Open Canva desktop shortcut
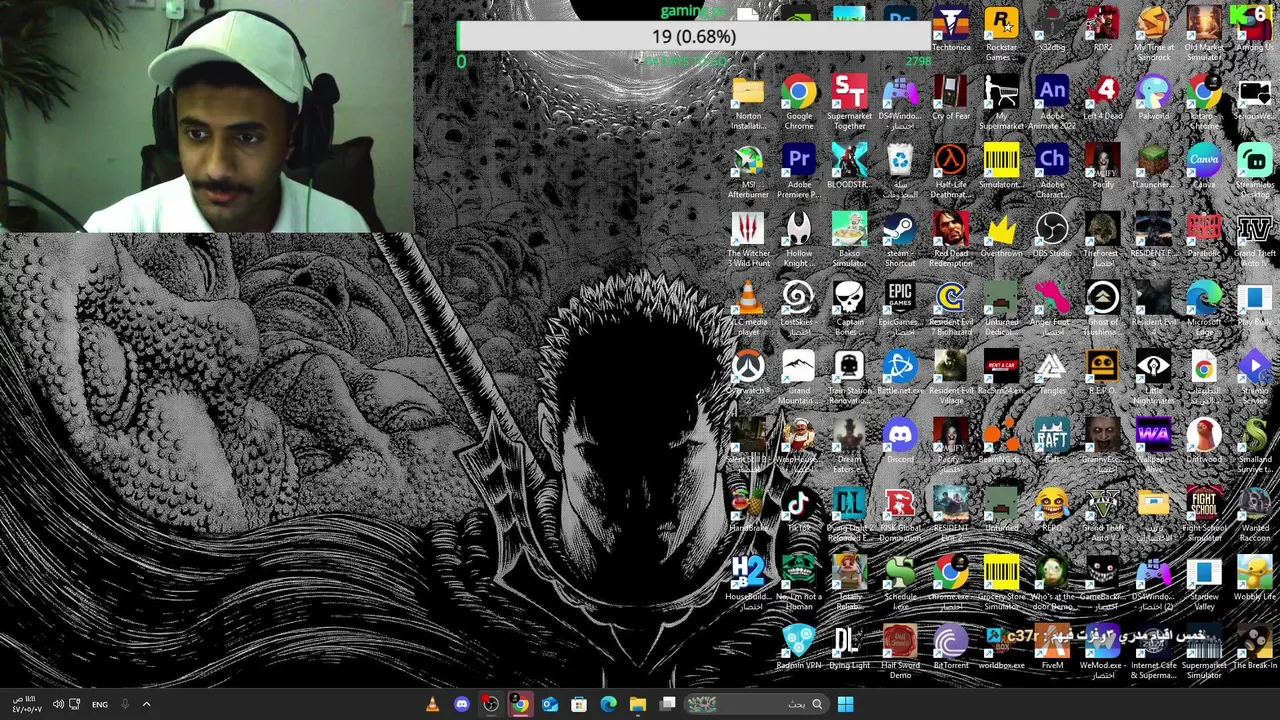 click(x=1204, y=166)
